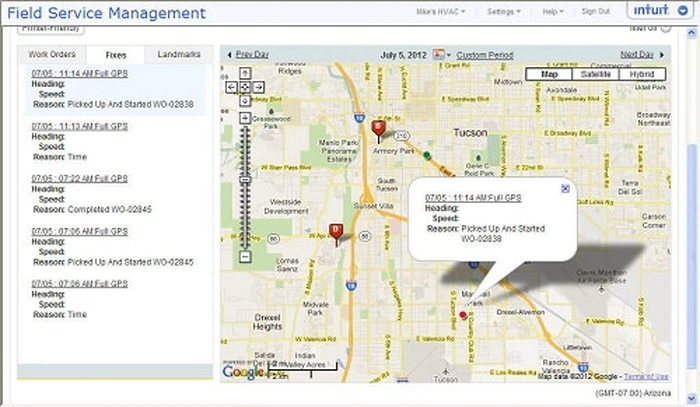This screenshot has height=407, width=700.
Task: Switch map view to Map
Action: pyautogui.click(x=549, y=74)
